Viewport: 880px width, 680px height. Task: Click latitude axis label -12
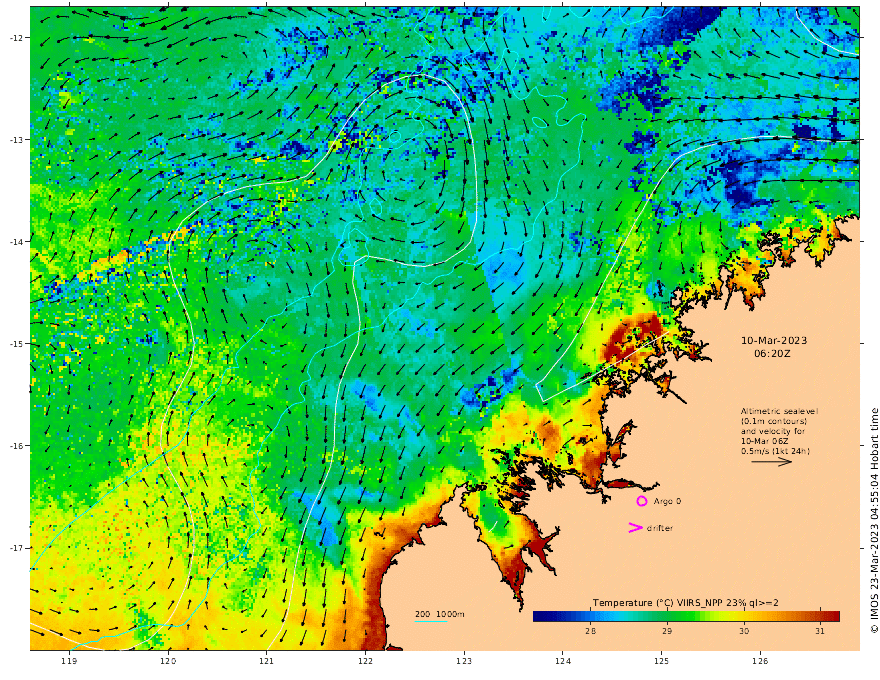click(16, 38)
